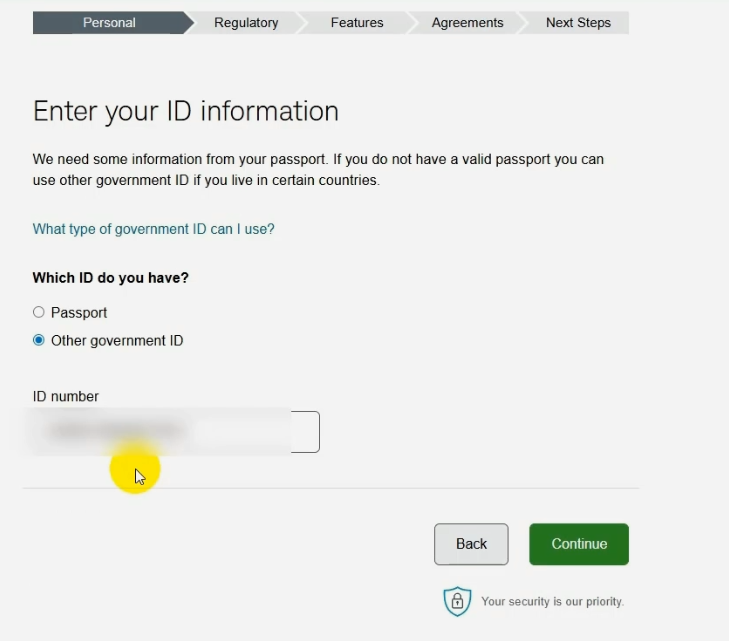Viewport: 729px width, 641px height.
Task: Go to the Personal step tab
Action: click(109, 23)
